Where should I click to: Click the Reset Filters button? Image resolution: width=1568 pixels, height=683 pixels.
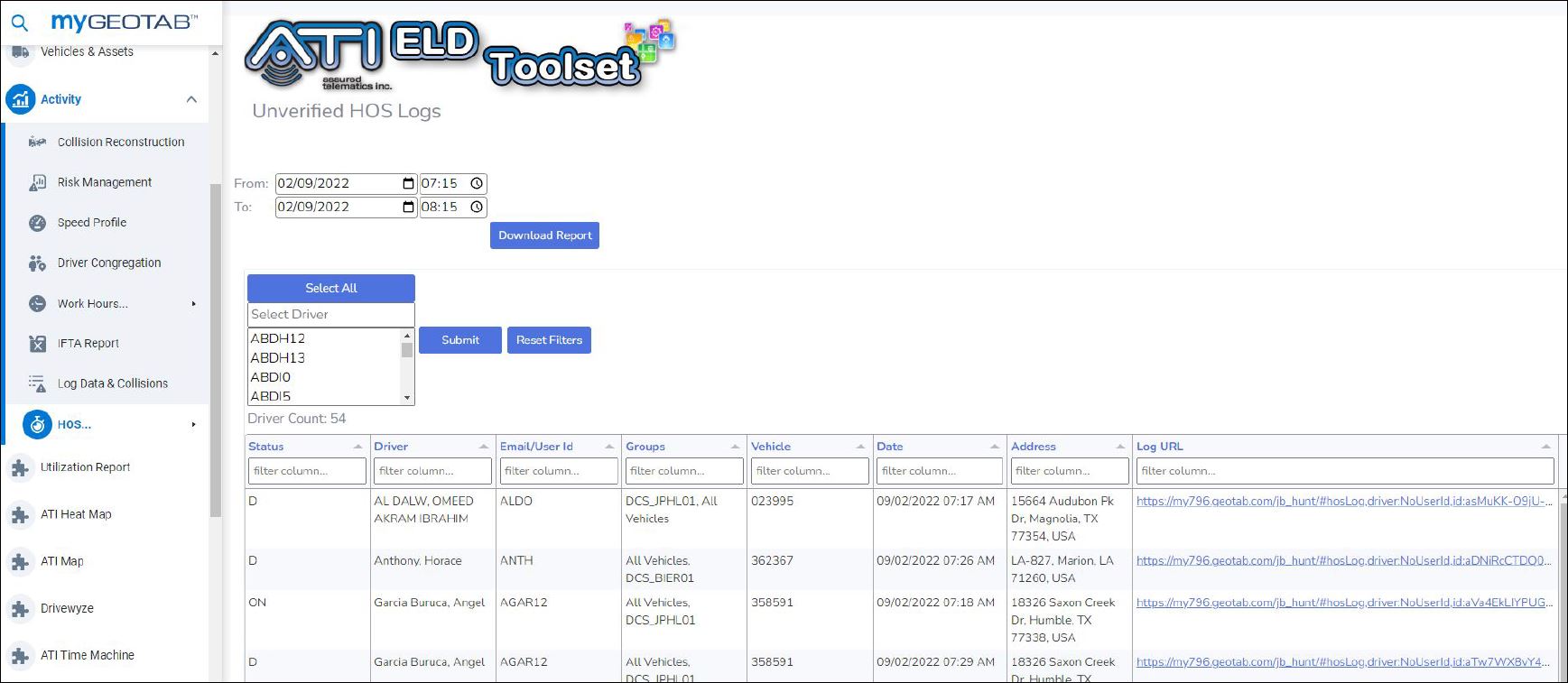tap(549, 340)
